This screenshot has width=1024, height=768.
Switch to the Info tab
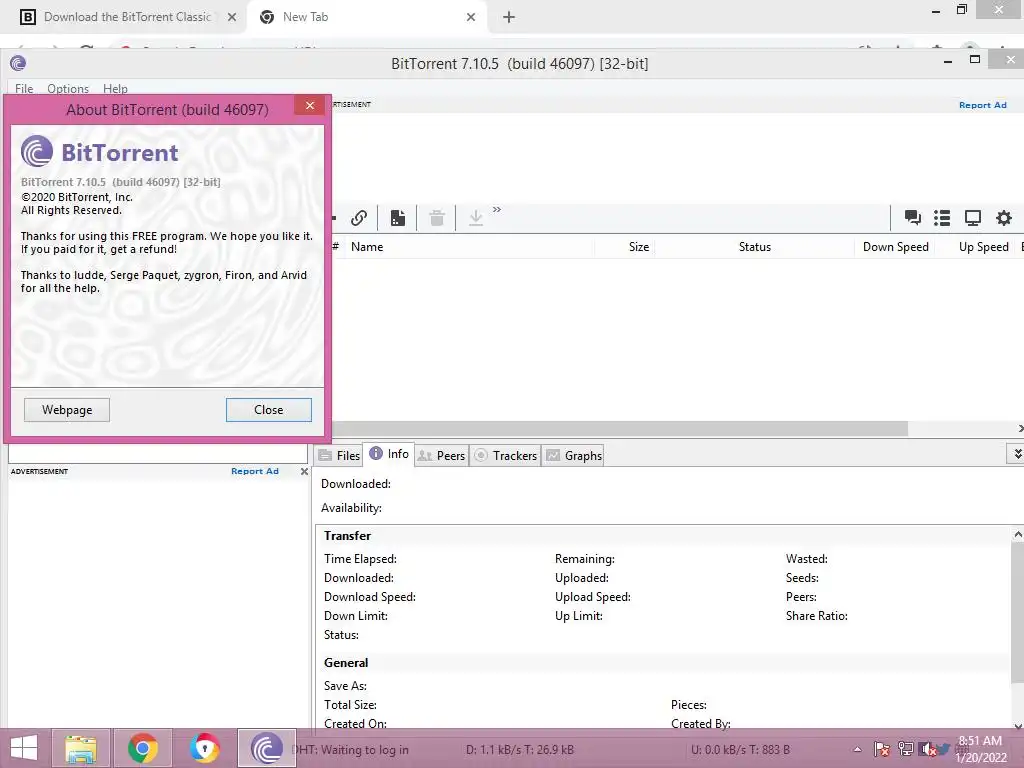coord(389,454)
